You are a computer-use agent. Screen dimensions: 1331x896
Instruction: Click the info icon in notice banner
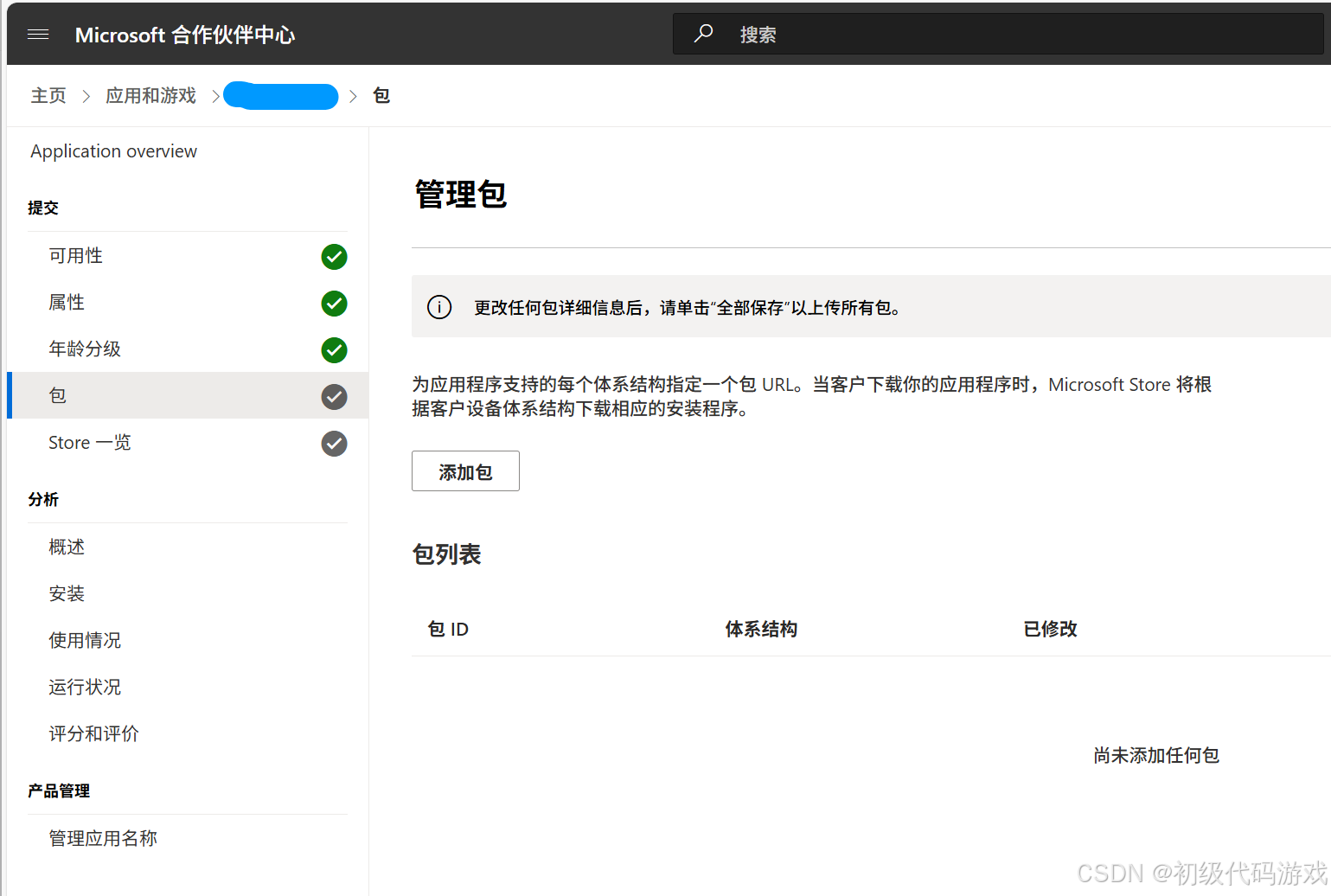pos(439,307)
